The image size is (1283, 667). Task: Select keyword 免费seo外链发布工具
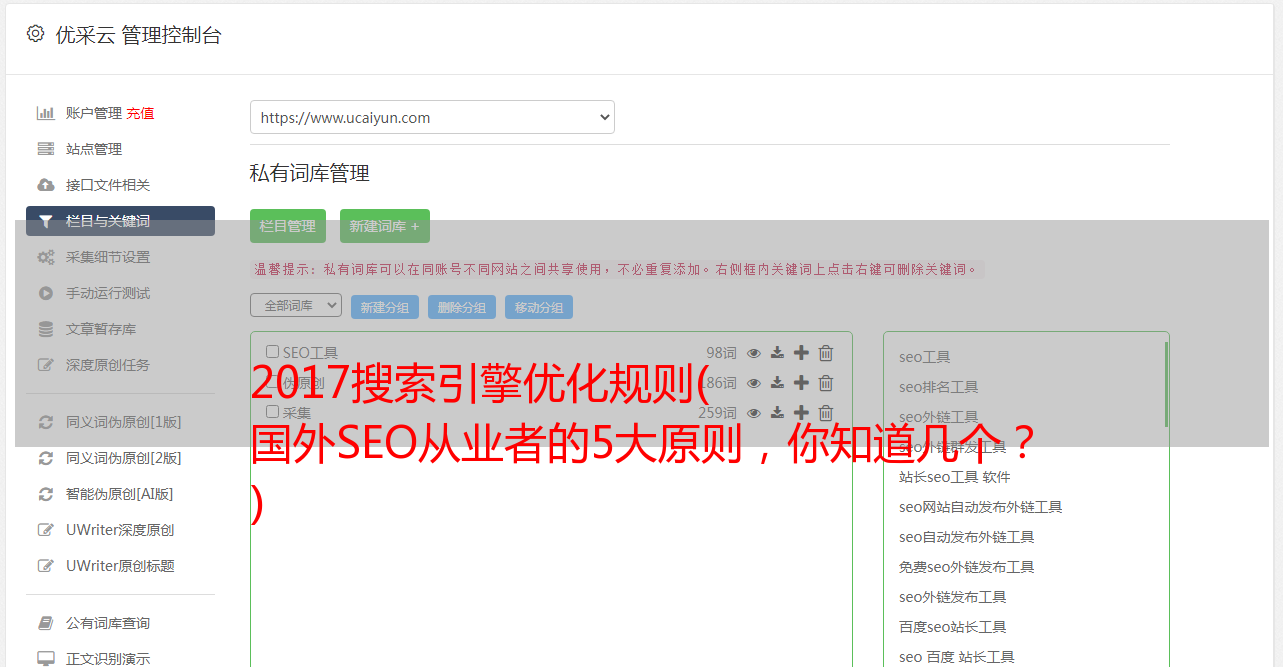pos(967,567)
